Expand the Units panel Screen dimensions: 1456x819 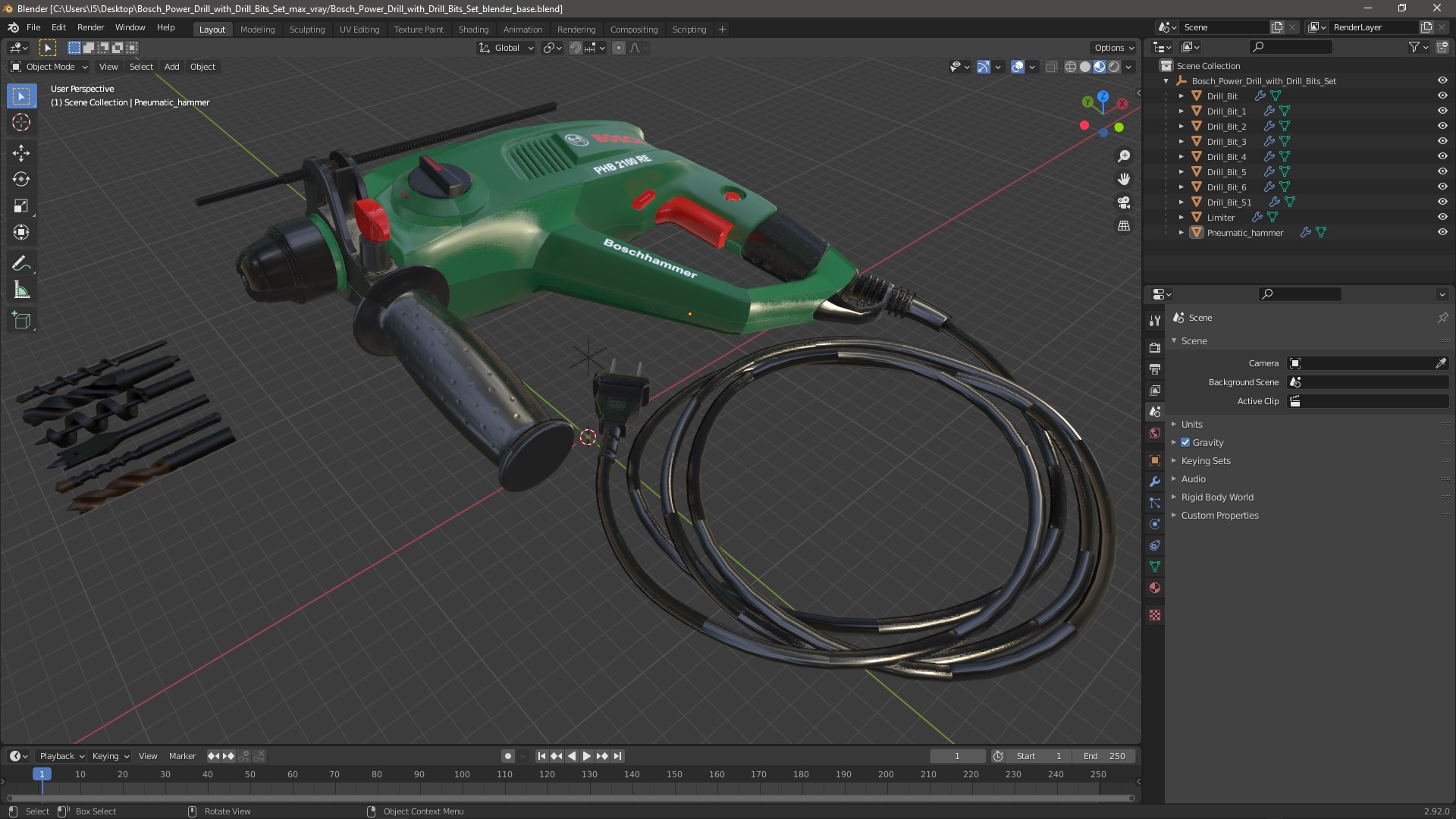pos(1191,424)
